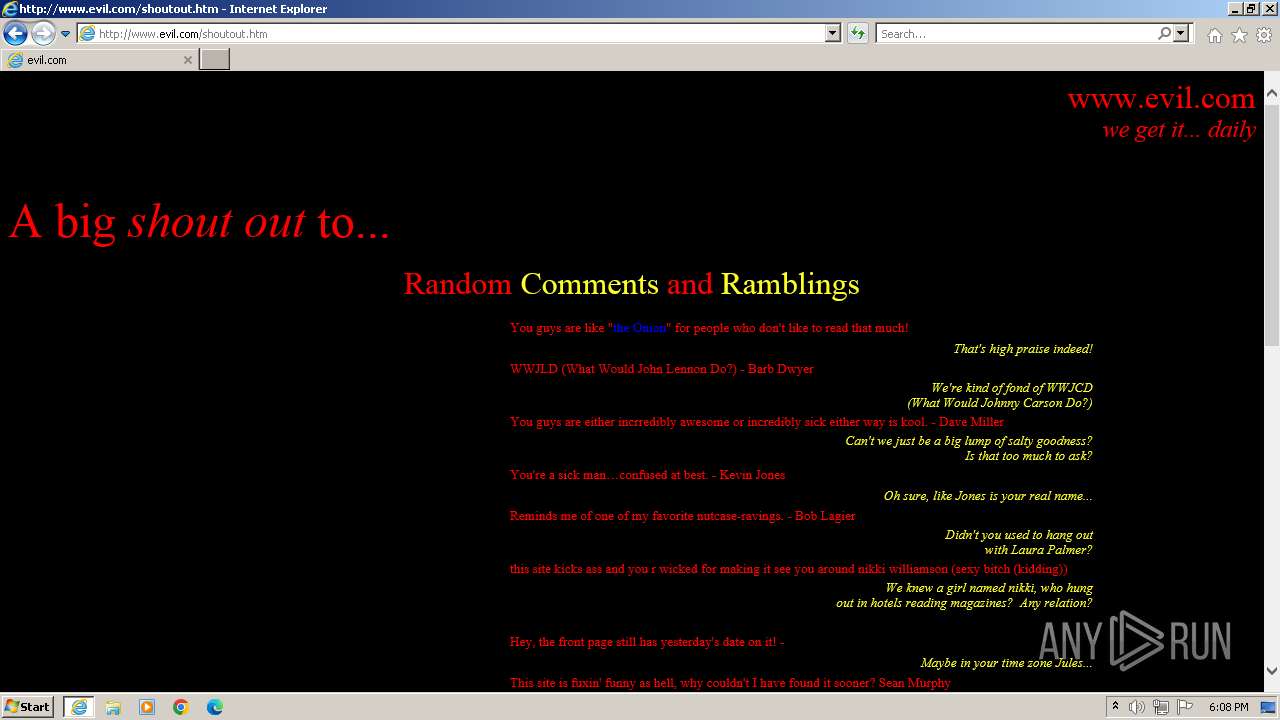Click the Bob Lagier comment

(x=683, y=516)
